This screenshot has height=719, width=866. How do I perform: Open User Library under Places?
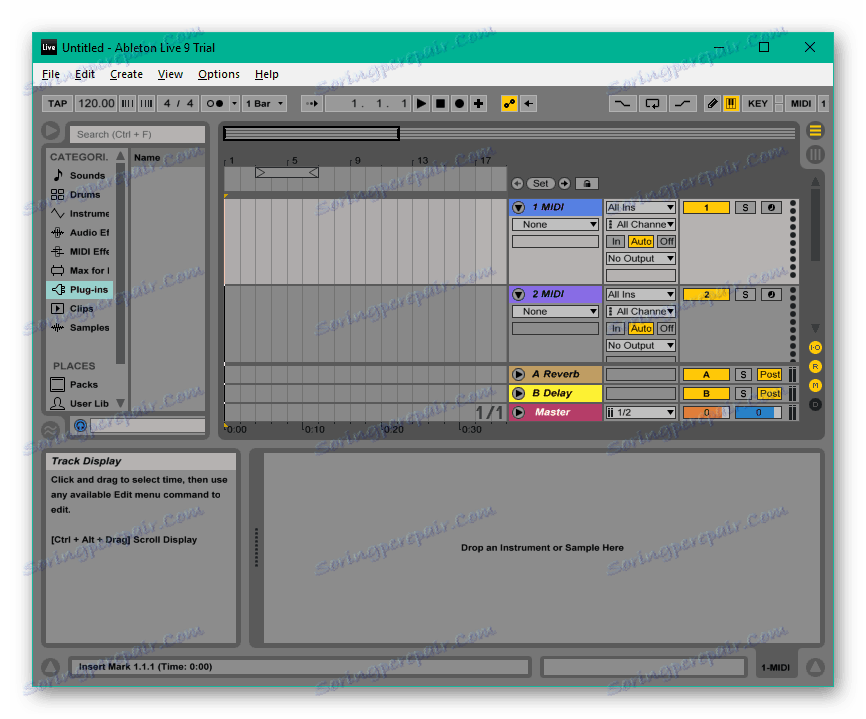click(81, 404)
